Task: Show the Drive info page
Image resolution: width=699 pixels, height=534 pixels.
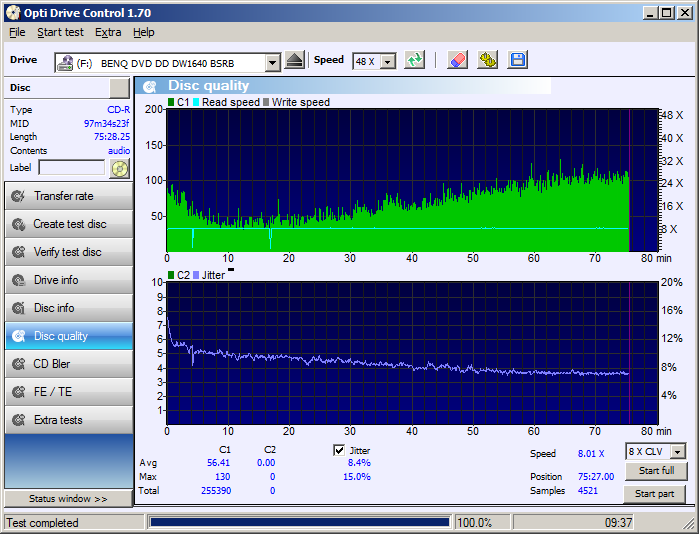Action: (69, 280)
